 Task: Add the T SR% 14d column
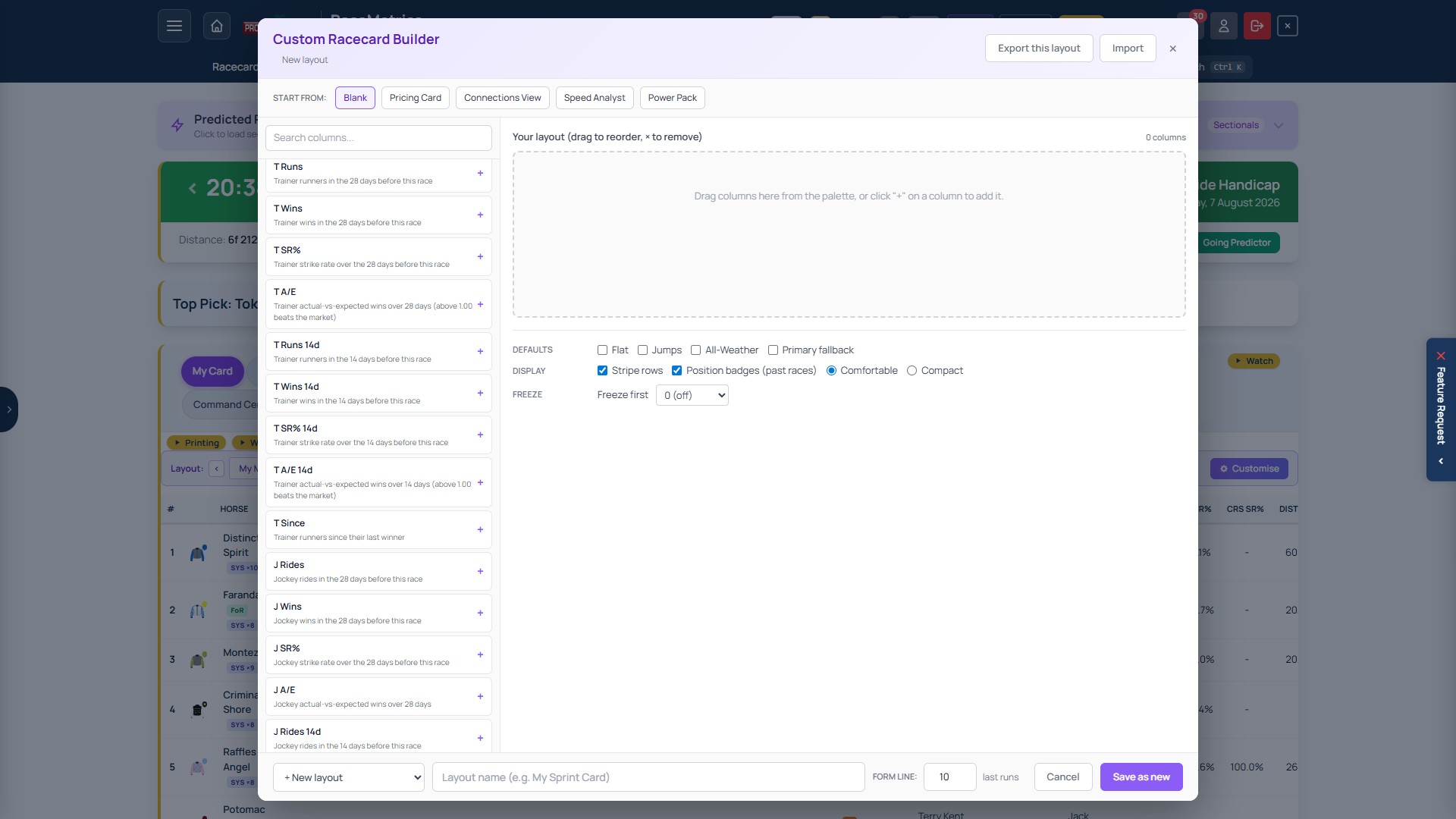click(x=480, y=435)
